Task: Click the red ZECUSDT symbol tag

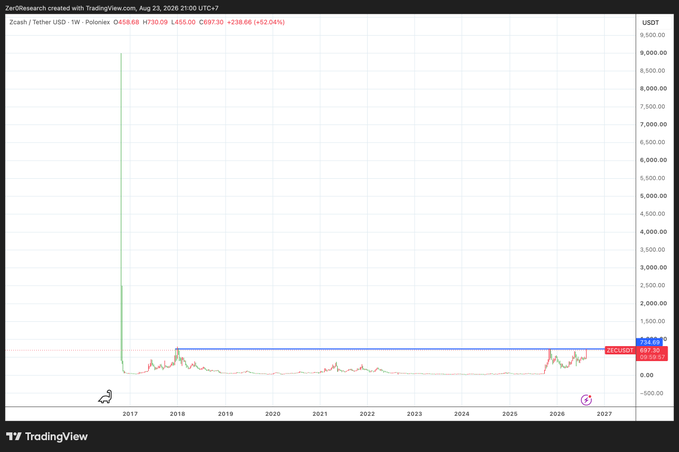Action: click(x=620, y=350)
